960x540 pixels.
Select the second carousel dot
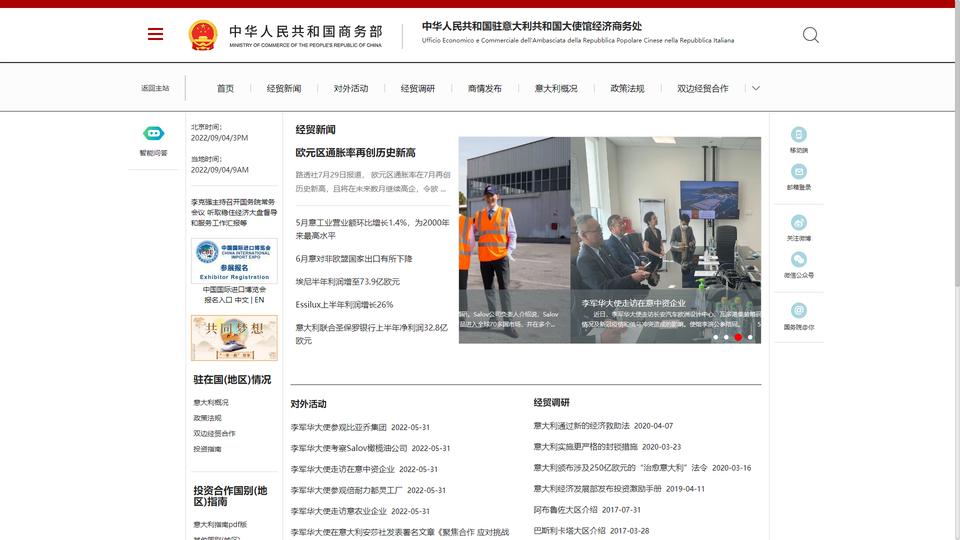[726, 337]
